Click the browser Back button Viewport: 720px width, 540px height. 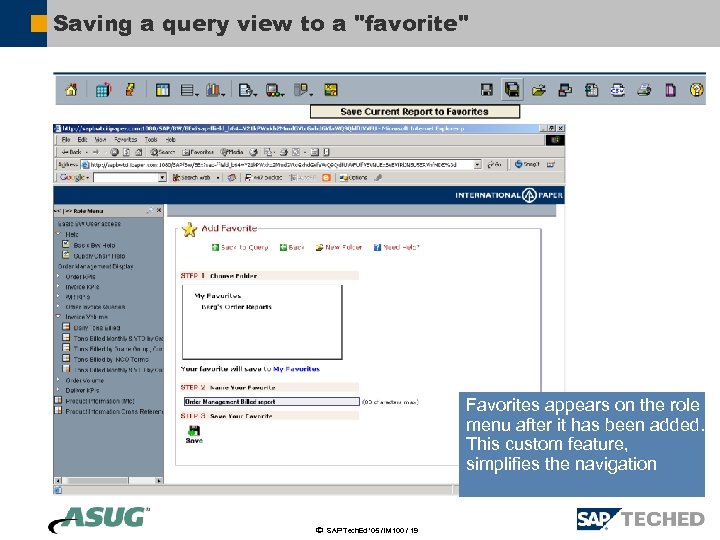pos(72,152)
